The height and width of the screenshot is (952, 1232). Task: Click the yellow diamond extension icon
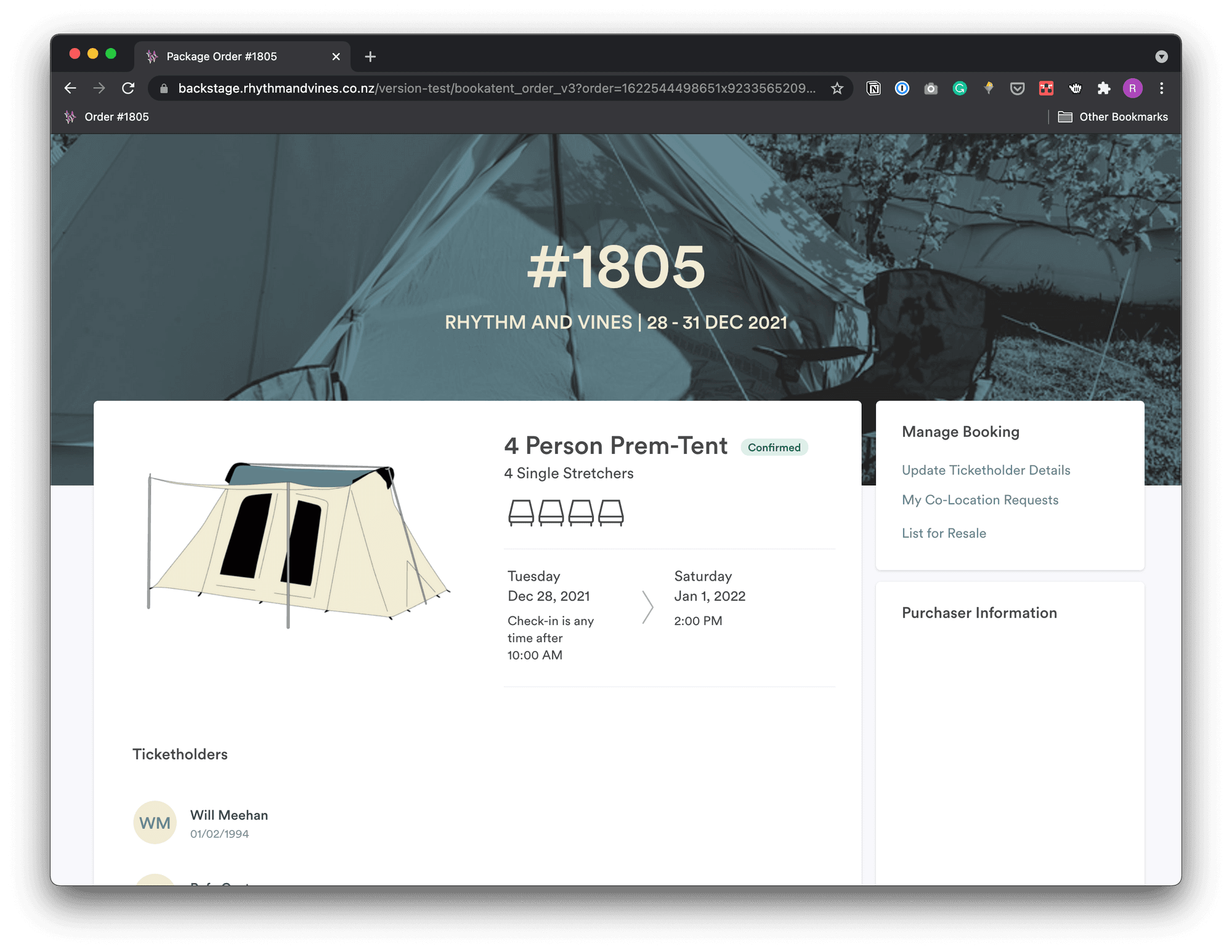tap(988, 88)
